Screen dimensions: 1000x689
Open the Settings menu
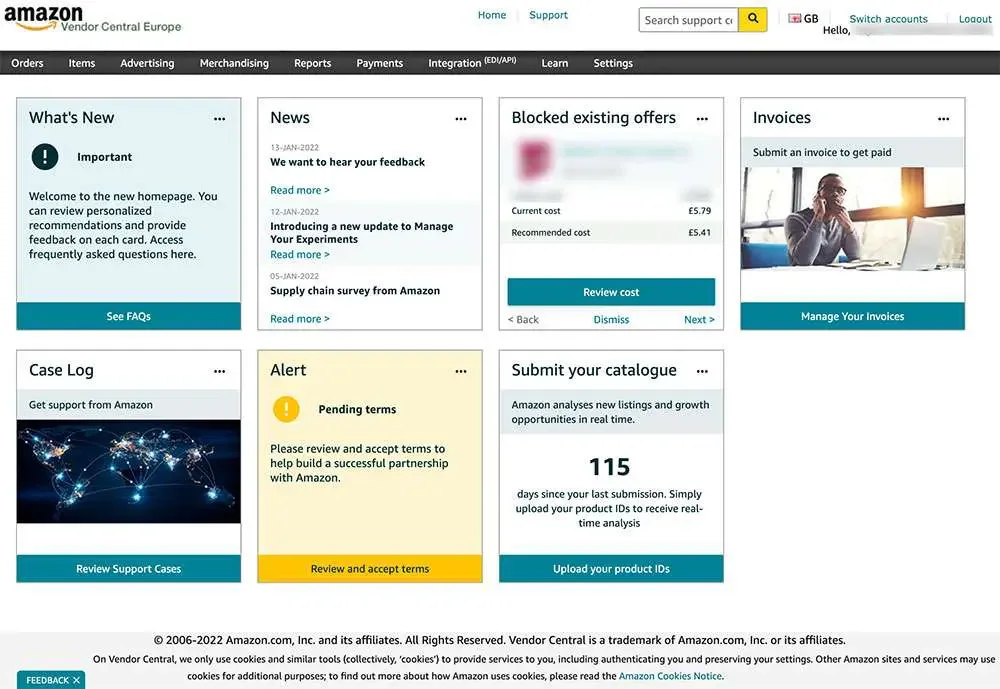(613, 63)
